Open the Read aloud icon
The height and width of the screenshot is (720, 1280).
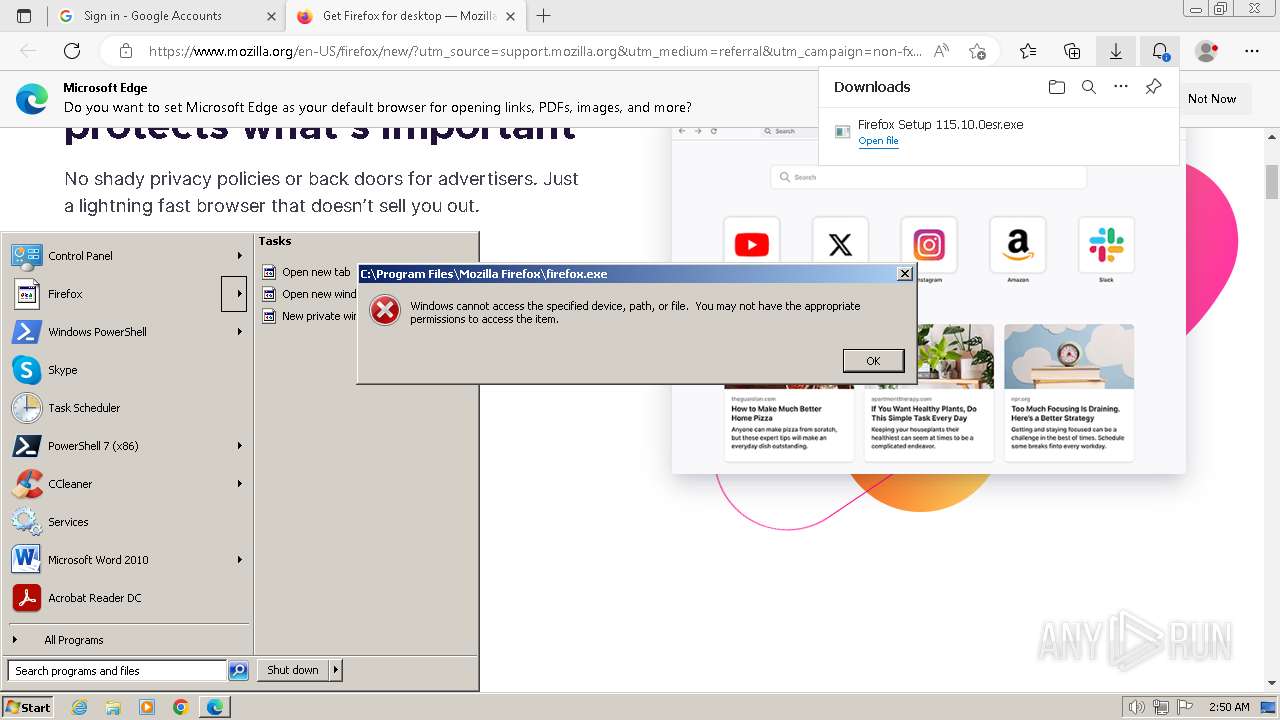[x=941, y=51]
